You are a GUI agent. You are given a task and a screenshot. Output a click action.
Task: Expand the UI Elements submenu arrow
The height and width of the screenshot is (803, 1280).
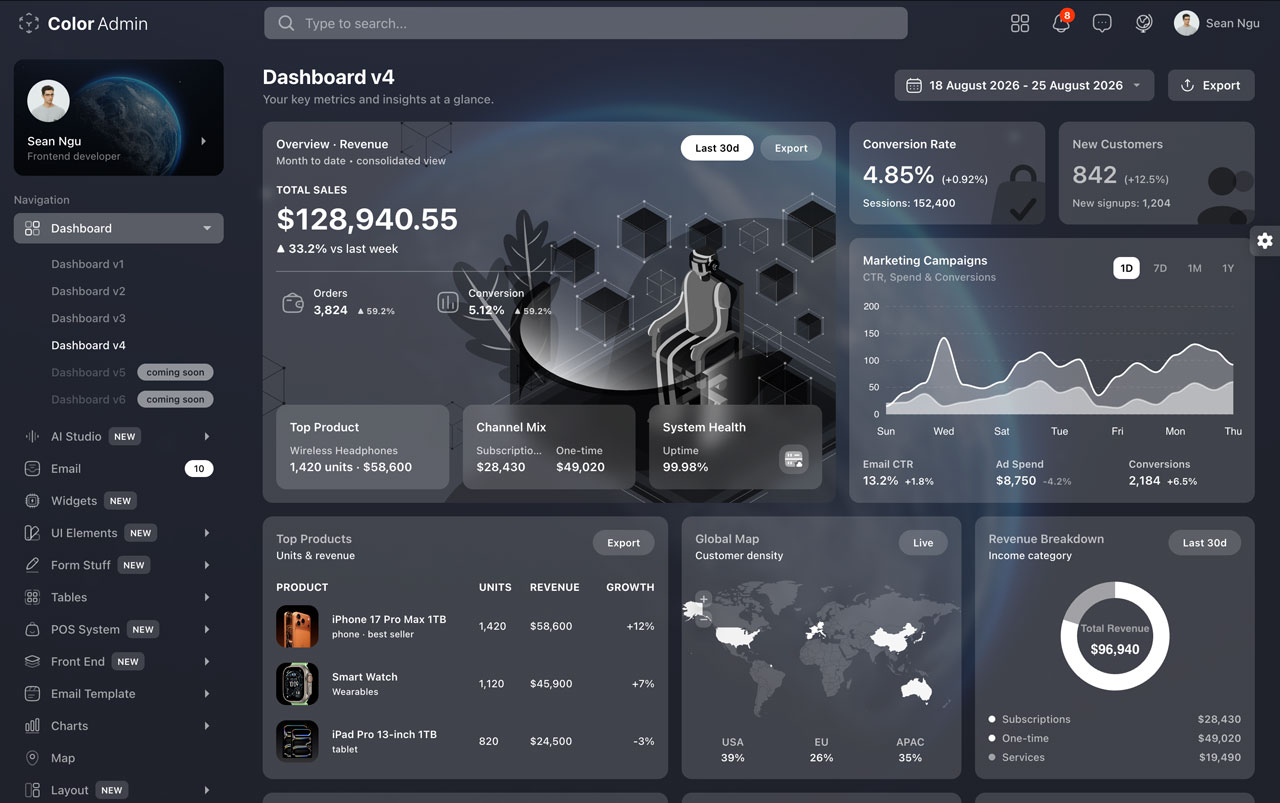click(x=207, y=533)
